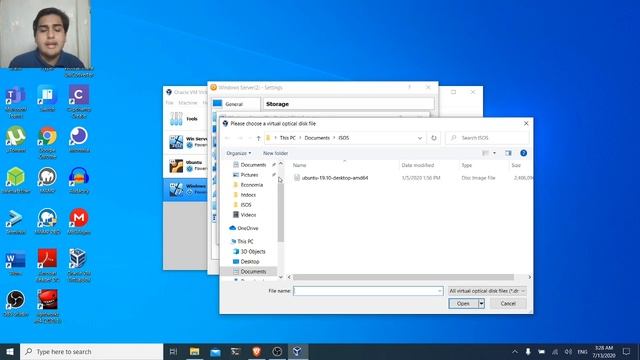The image size is (640, 360).
Task: Show hidden system tray icons
Action: [515, 351]
